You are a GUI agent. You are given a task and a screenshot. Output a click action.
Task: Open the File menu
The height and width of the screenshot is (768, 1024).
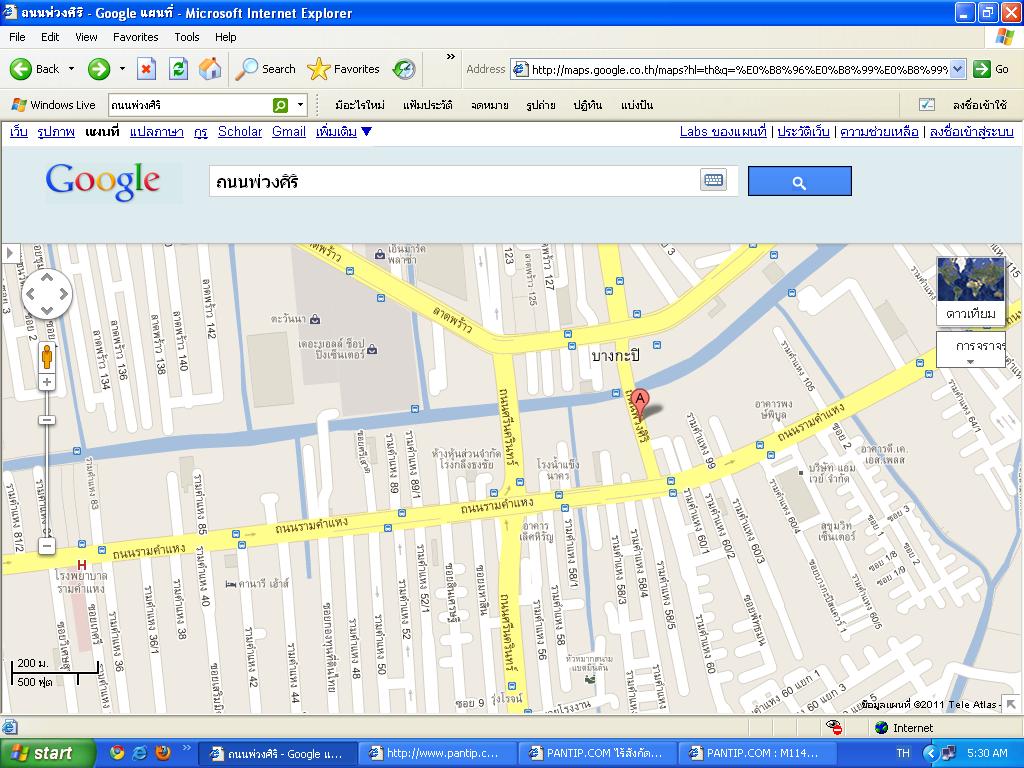18,37
